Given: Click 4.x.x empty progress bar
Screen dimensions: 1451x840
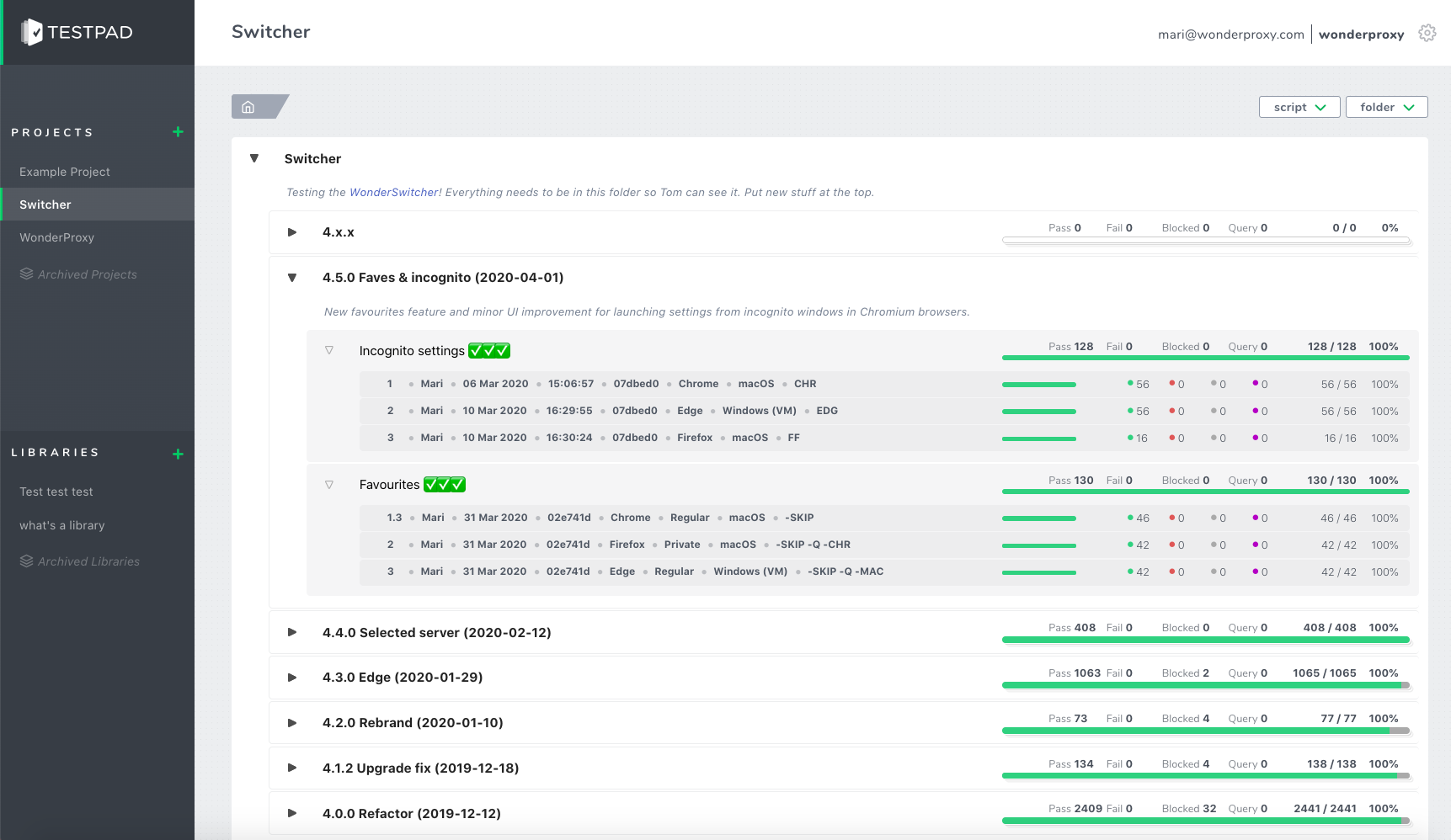Looking at the screenshot, I should [x=1205, y=240].
